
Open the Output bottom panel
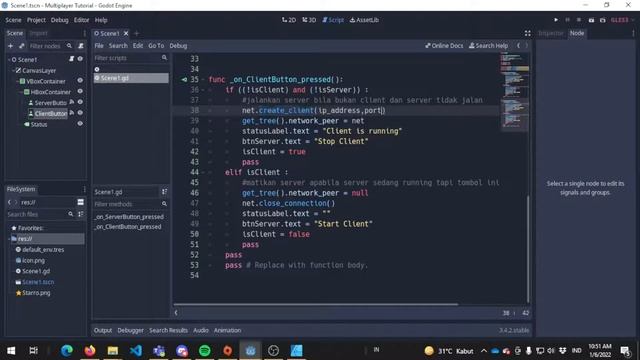(102, 330)
